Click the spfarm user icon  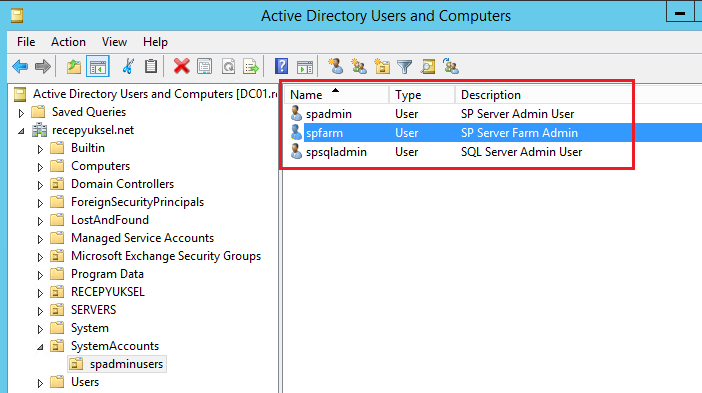coord(296,132)
